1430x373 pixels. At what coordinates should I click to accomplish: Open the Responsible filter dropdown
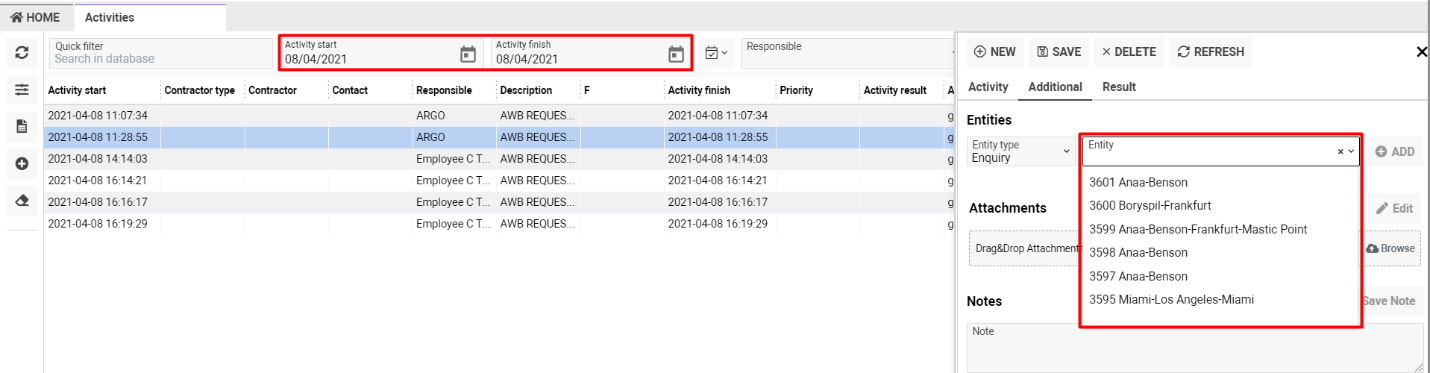(x=848, y=53)
